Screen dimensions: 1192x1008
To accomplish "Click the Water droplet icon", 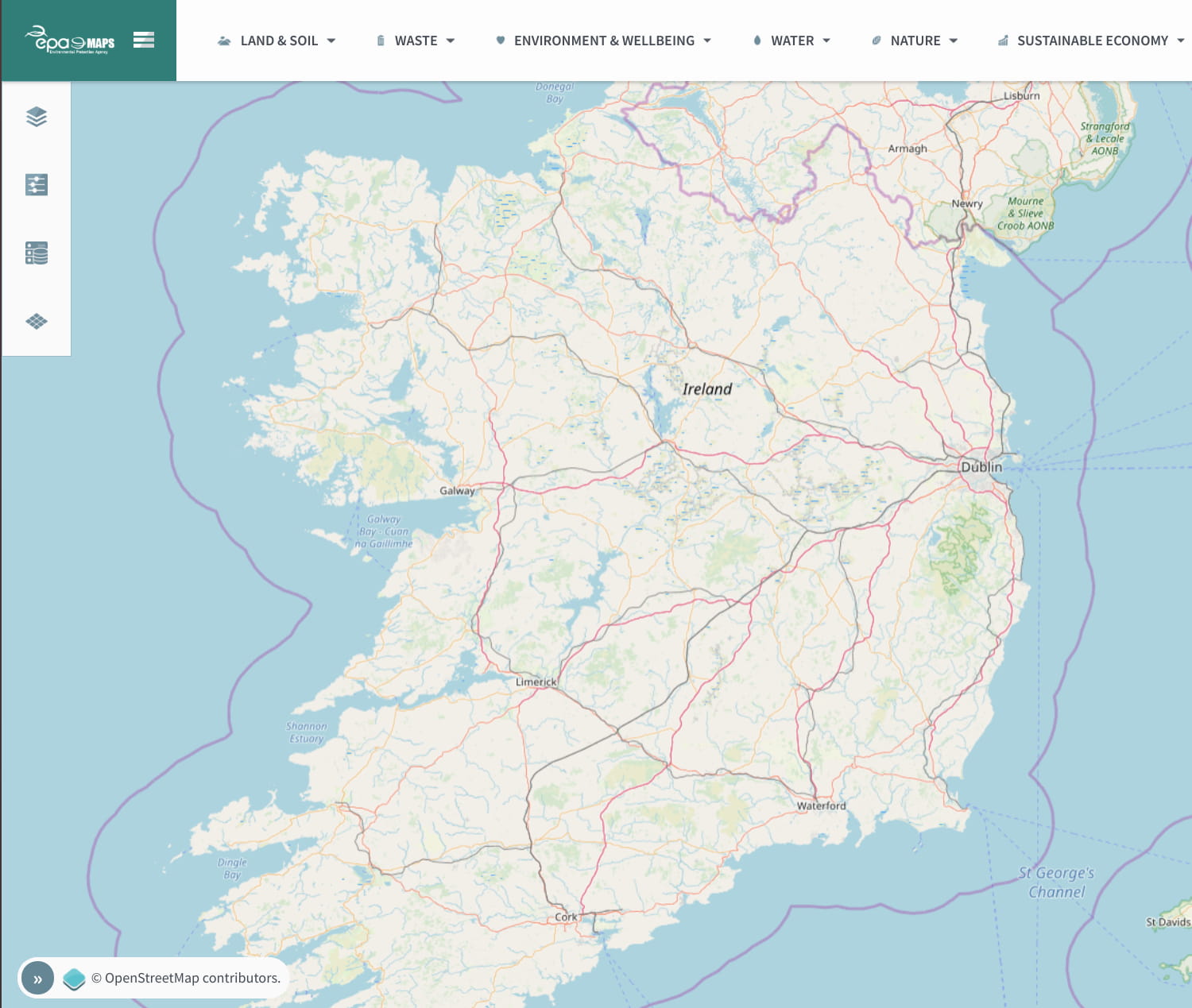I will (757, 41).
